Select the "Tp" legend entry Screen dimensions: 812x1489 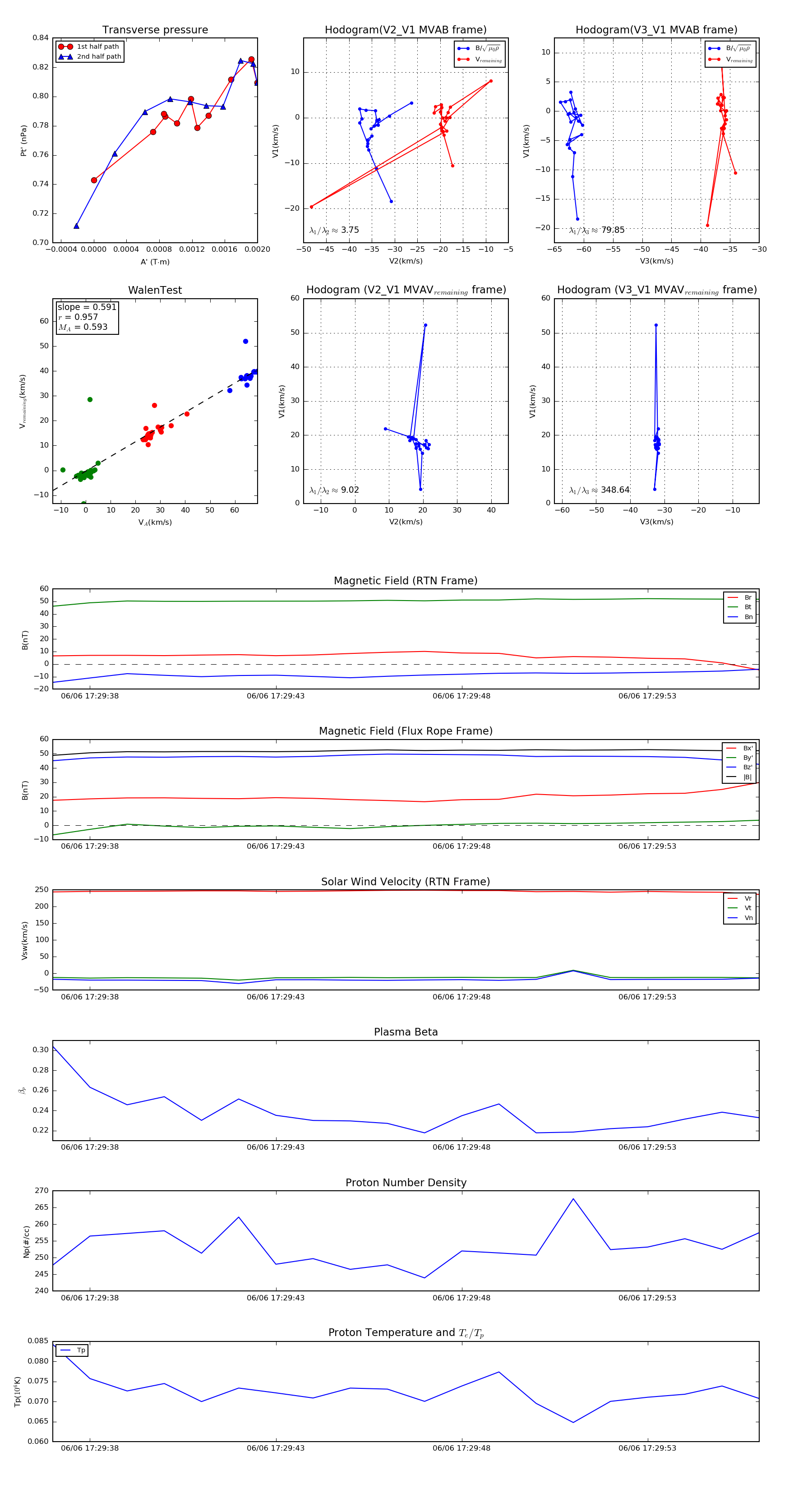click(x=72, y=1350)
